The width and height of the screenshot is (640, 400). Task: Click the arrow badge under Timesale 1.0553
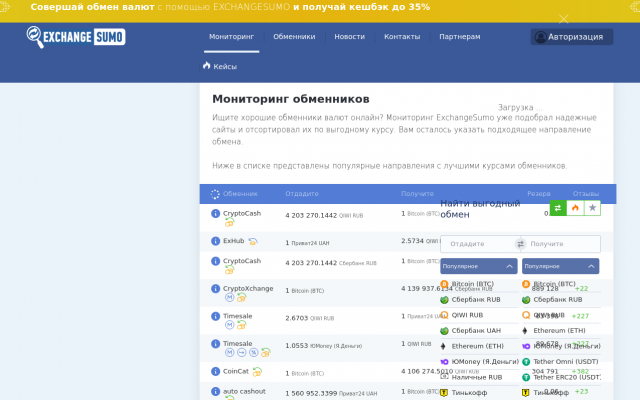point(242,353)
